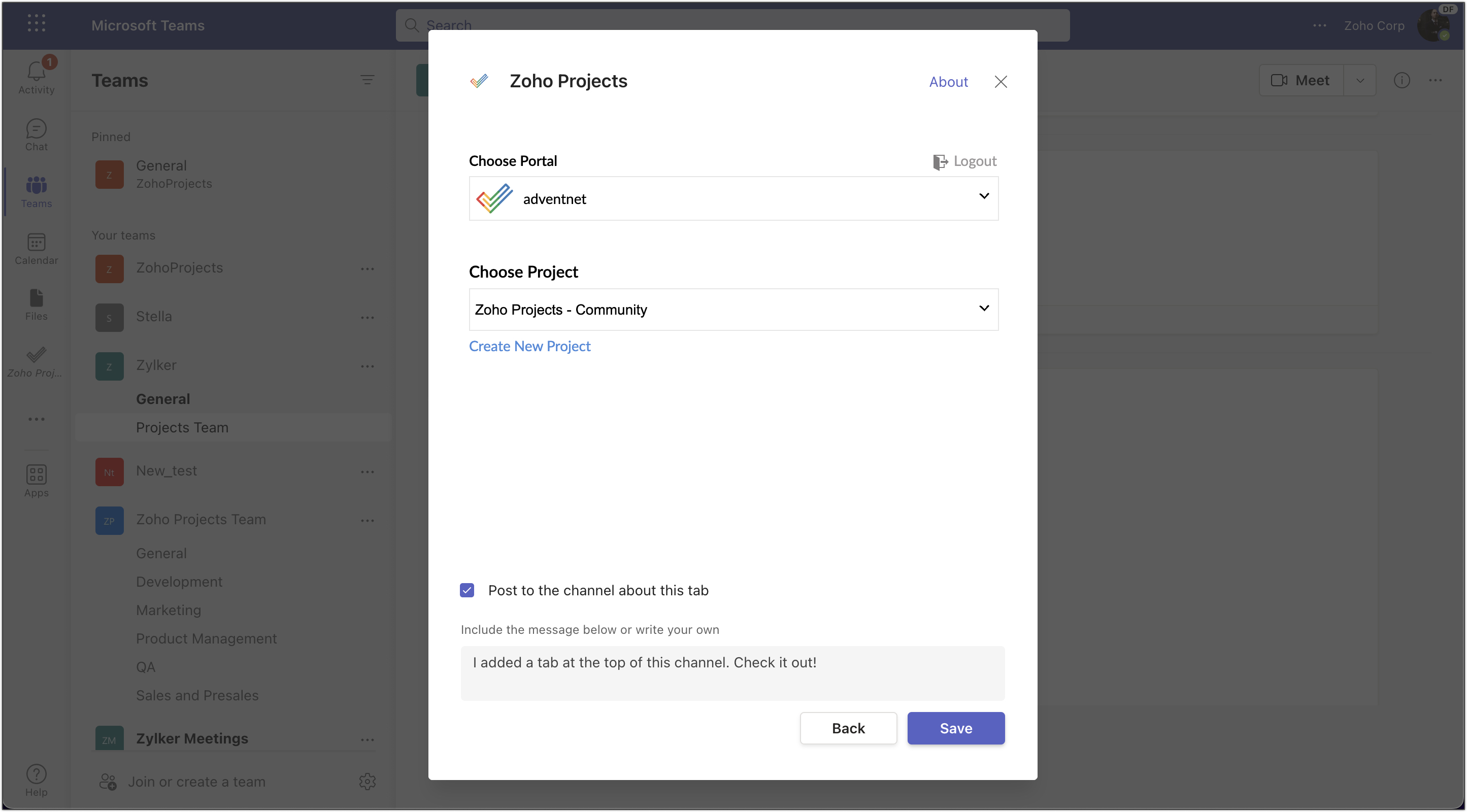Open the manage teams gear icon
Screen dimensions: 1467x812
click(x=368, y=781)
